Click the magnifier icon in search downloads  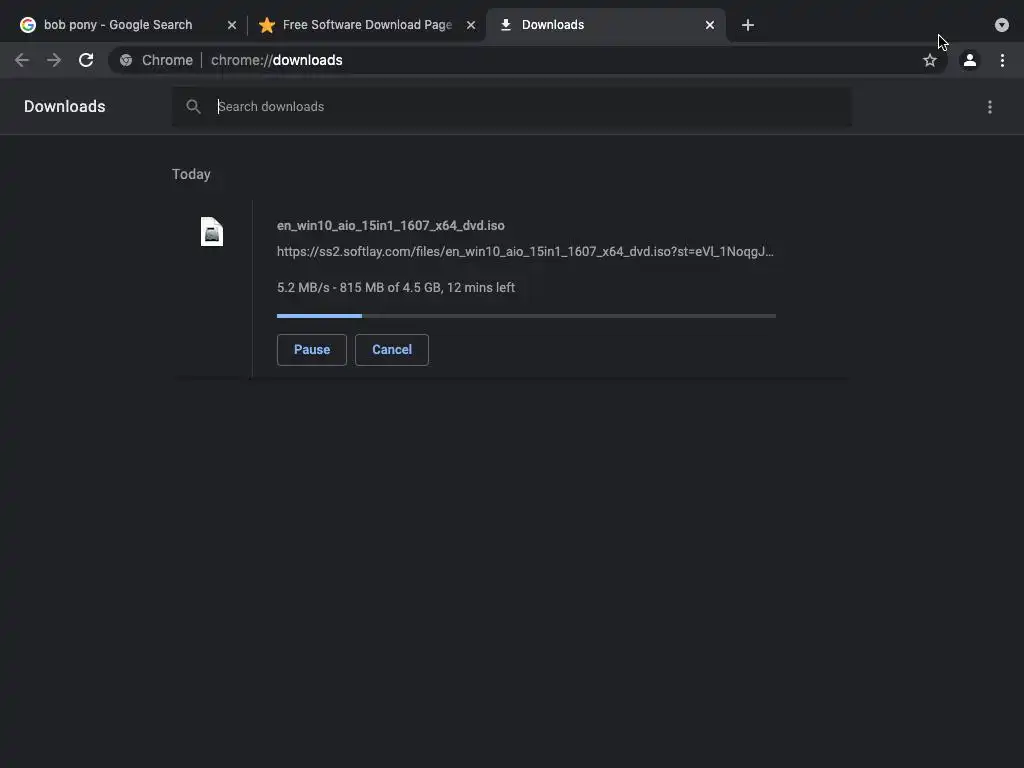coord(194,107)
